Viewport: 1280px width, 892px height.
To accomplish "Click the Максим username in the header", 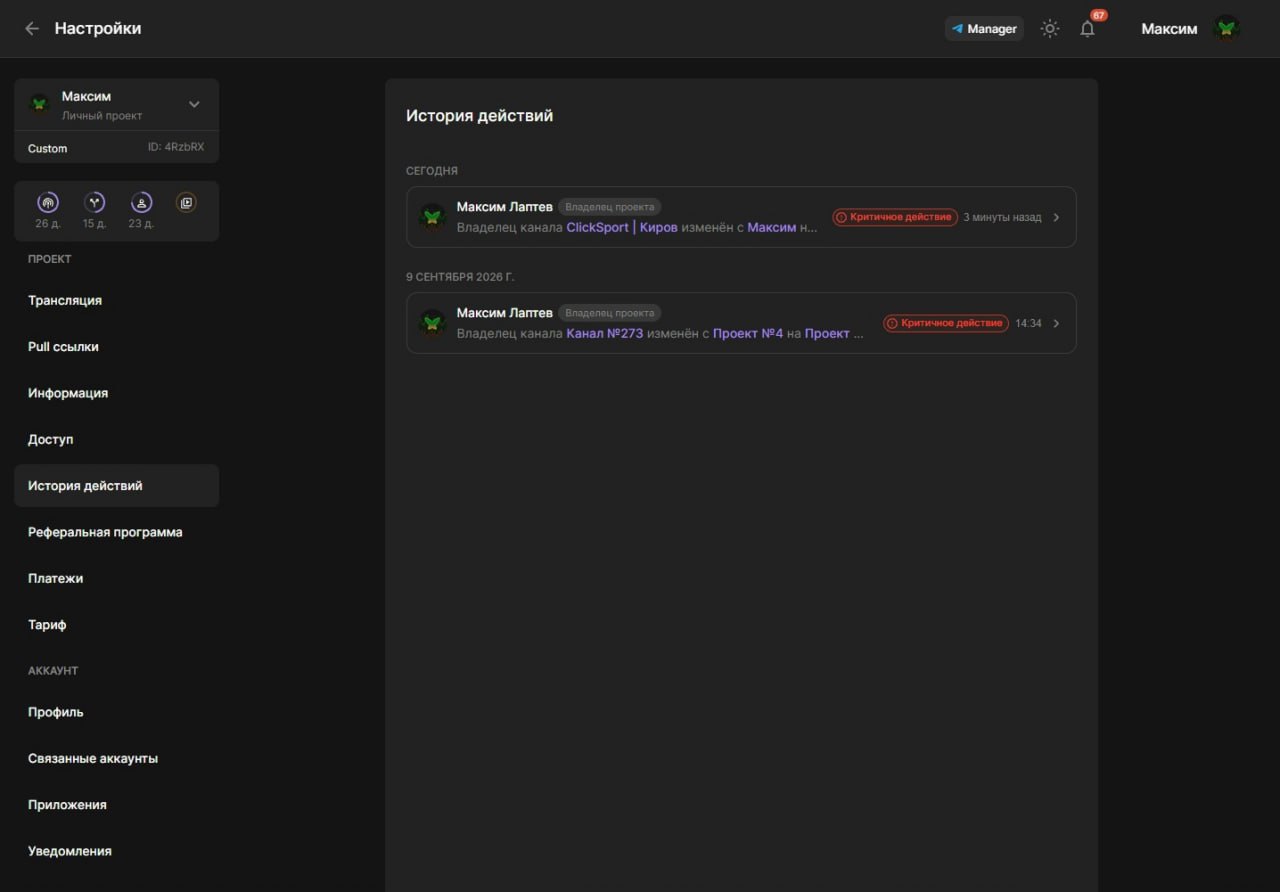I will tap(1169, 29).
